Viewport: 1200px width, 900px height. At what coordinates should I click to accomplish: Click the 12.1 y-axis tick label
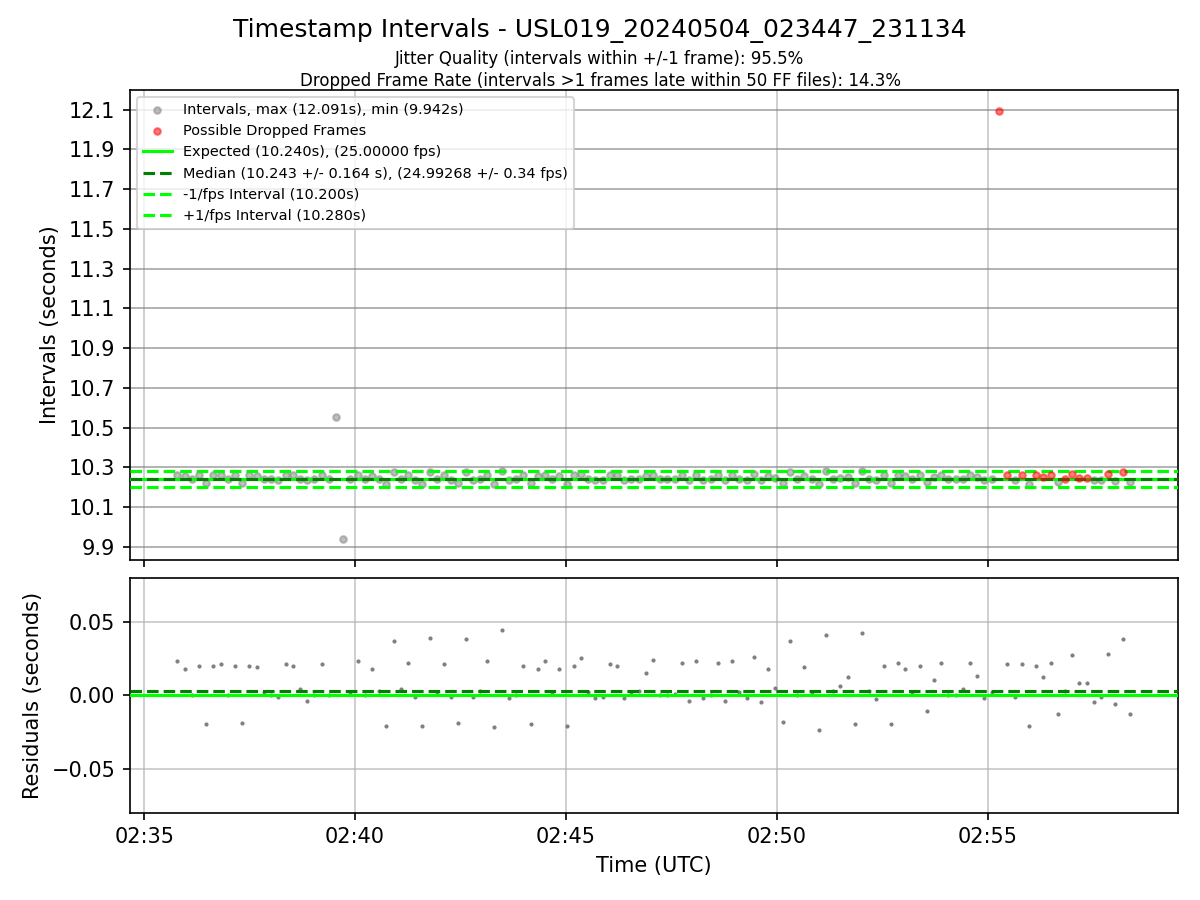93,110
